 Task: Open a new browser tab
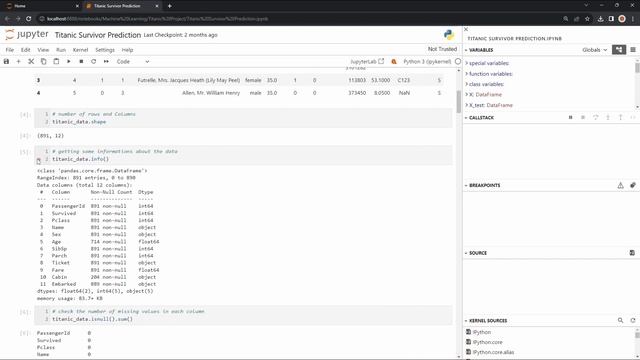(x=169, y=6)
